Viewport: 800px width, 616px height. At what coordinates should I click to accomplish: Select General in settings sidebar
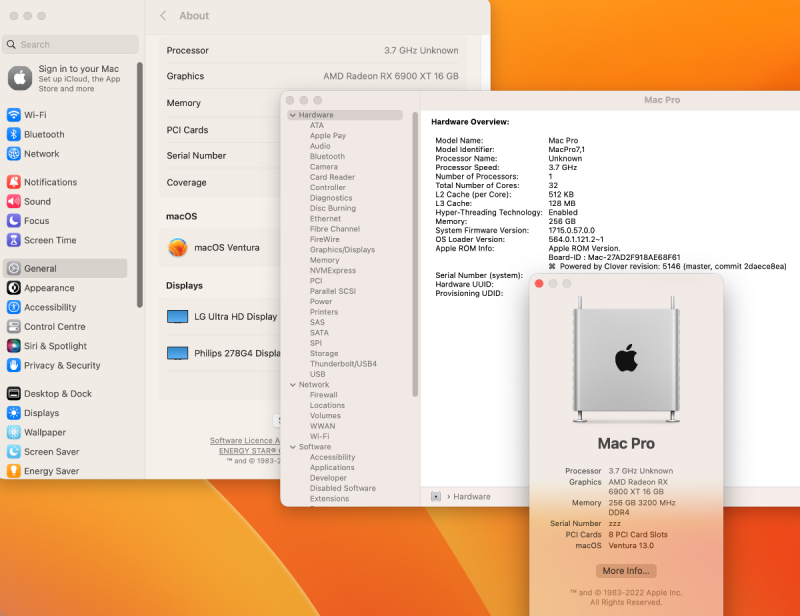[x=40, y=268]
